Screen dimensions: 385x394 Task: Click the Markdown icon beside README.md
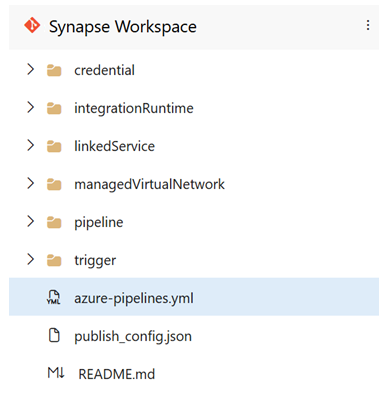tap(56, 373)
